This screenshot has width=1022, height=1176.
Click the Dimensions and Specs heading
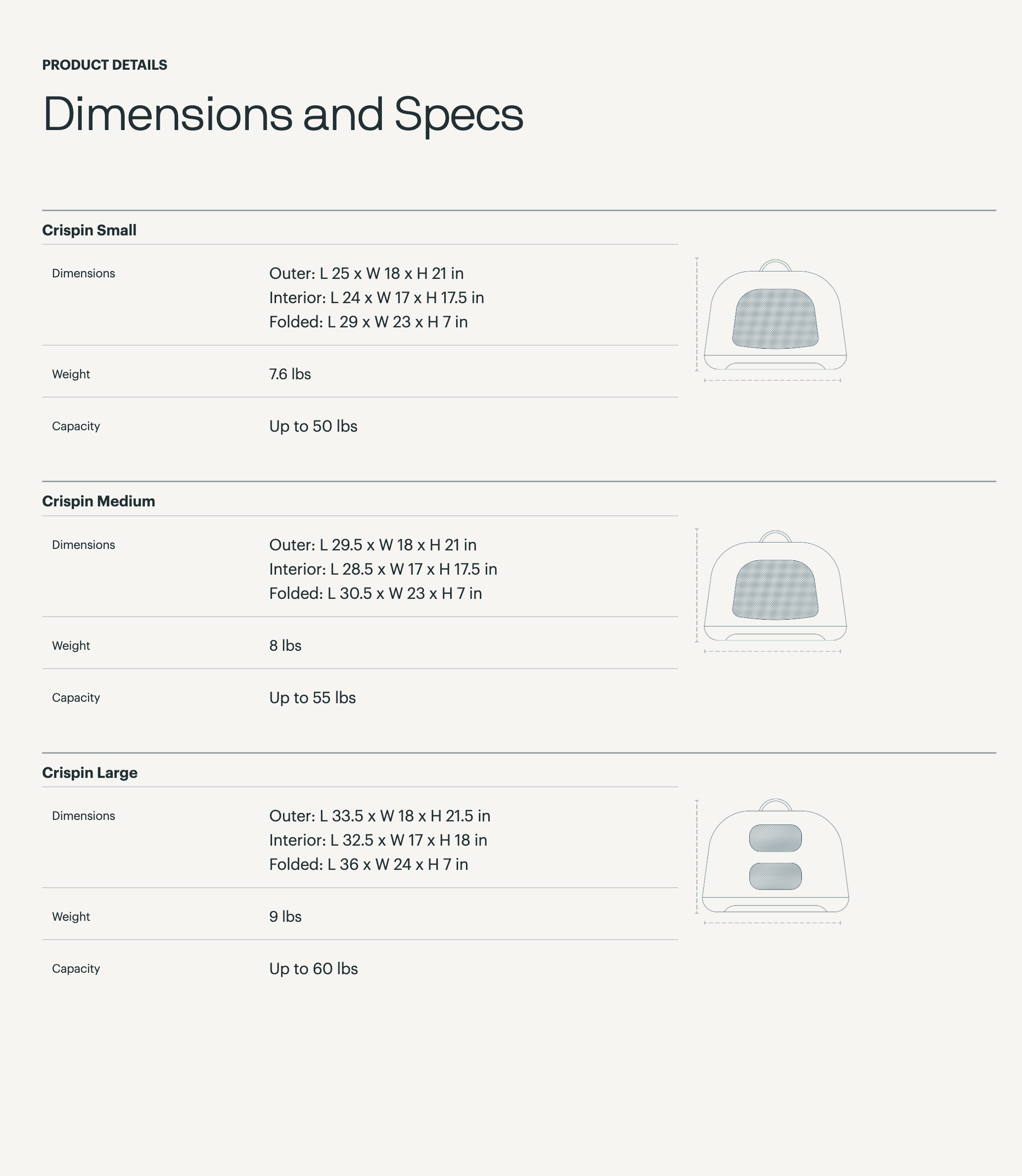click(283, 114)
